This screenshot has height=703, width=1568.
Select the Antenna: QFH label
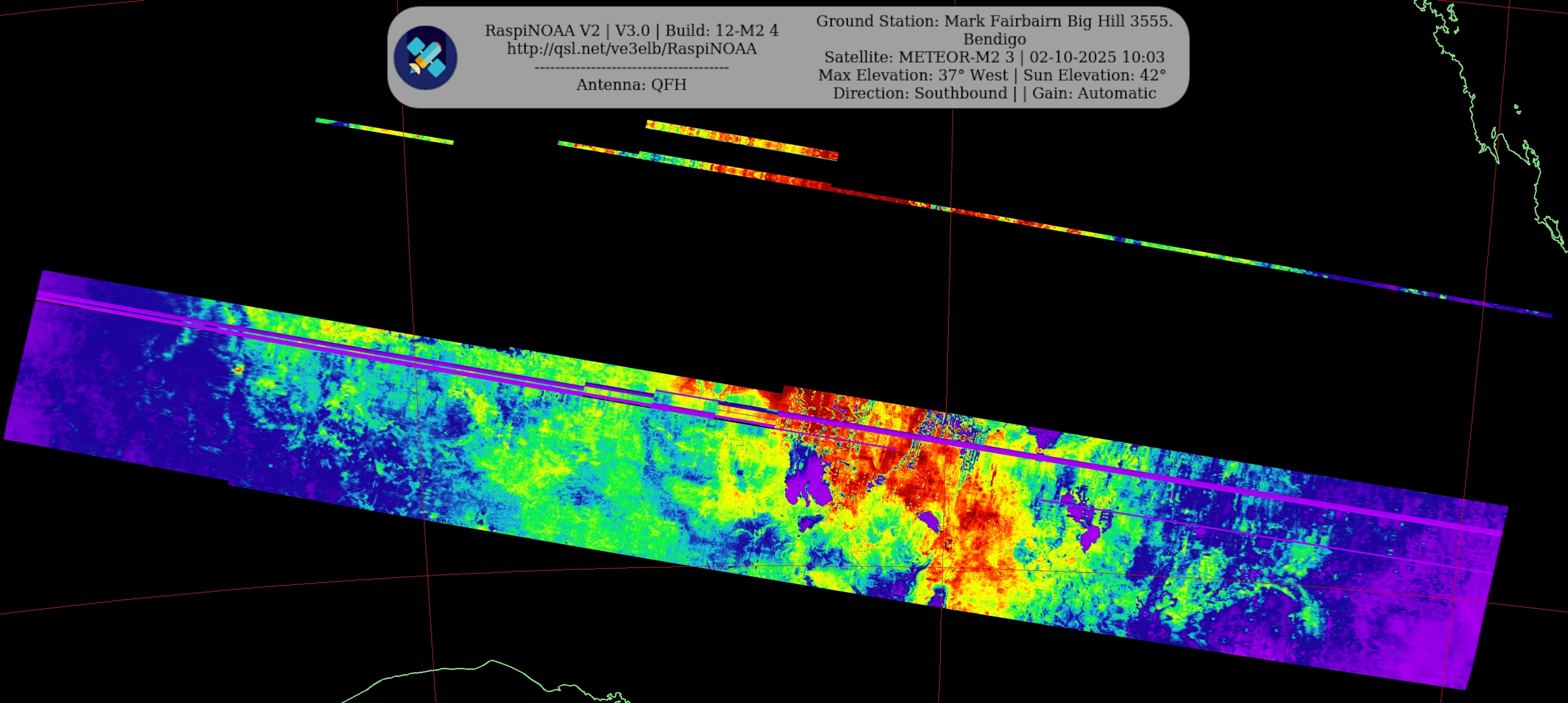[x=631, y=84]
